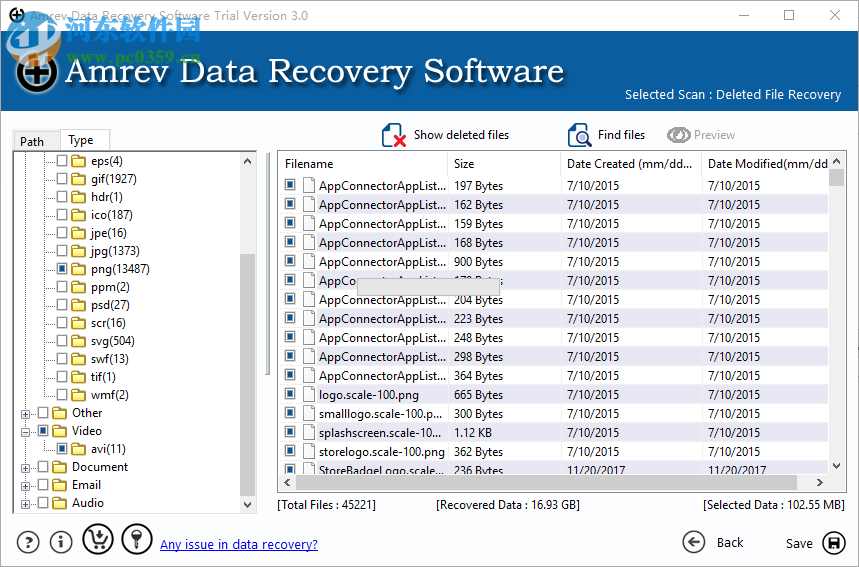Click the Document folder icon
Screen dimensions: 859x567
pyautogui.click(x=60, y=467)
